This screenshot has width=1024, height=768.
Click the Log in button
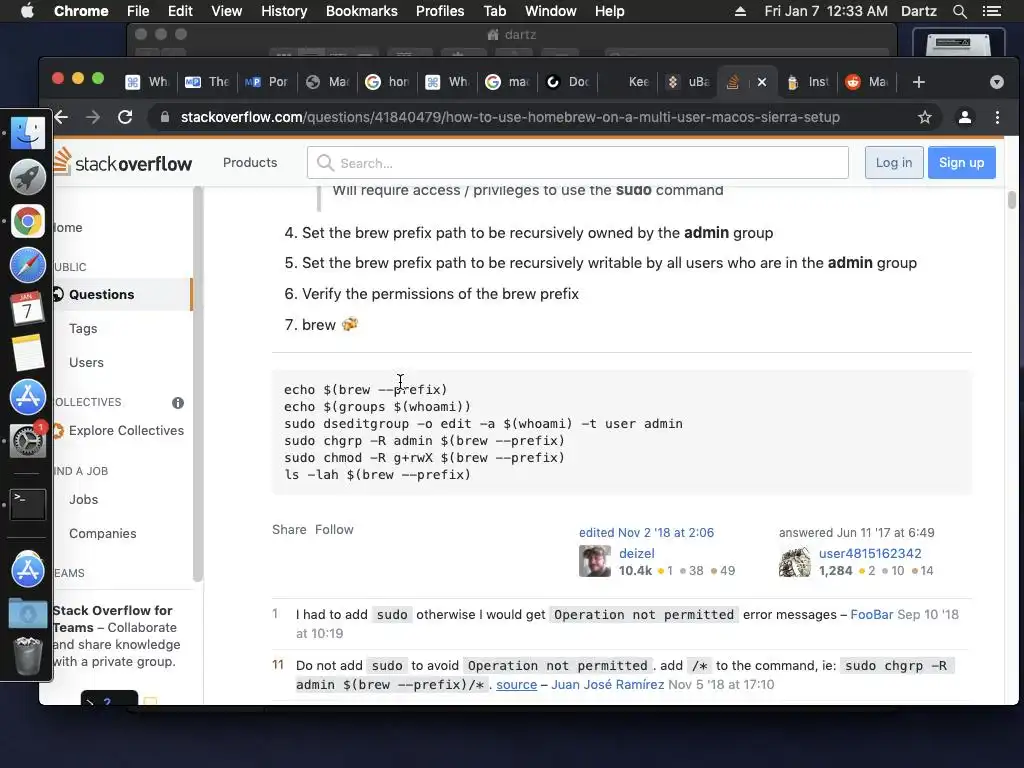894,163
